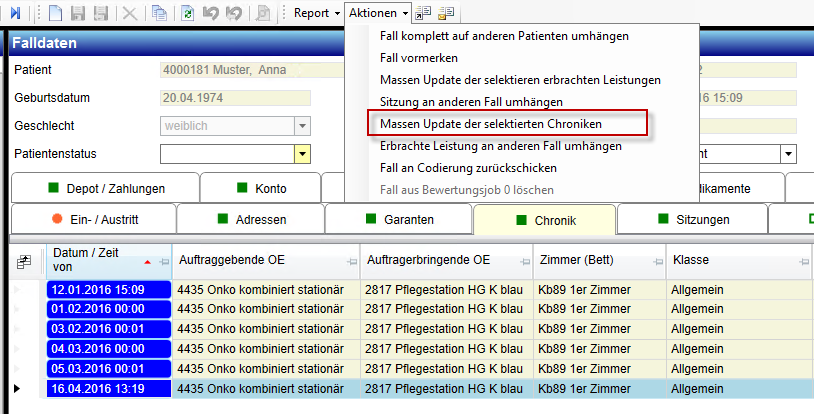Collapse the Aktionen dropdown menu
814x414 pixels.
pyautogui.click(x=378, y=13)
